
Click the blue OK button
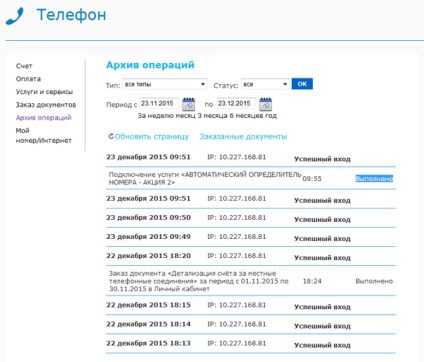point(302,84)
